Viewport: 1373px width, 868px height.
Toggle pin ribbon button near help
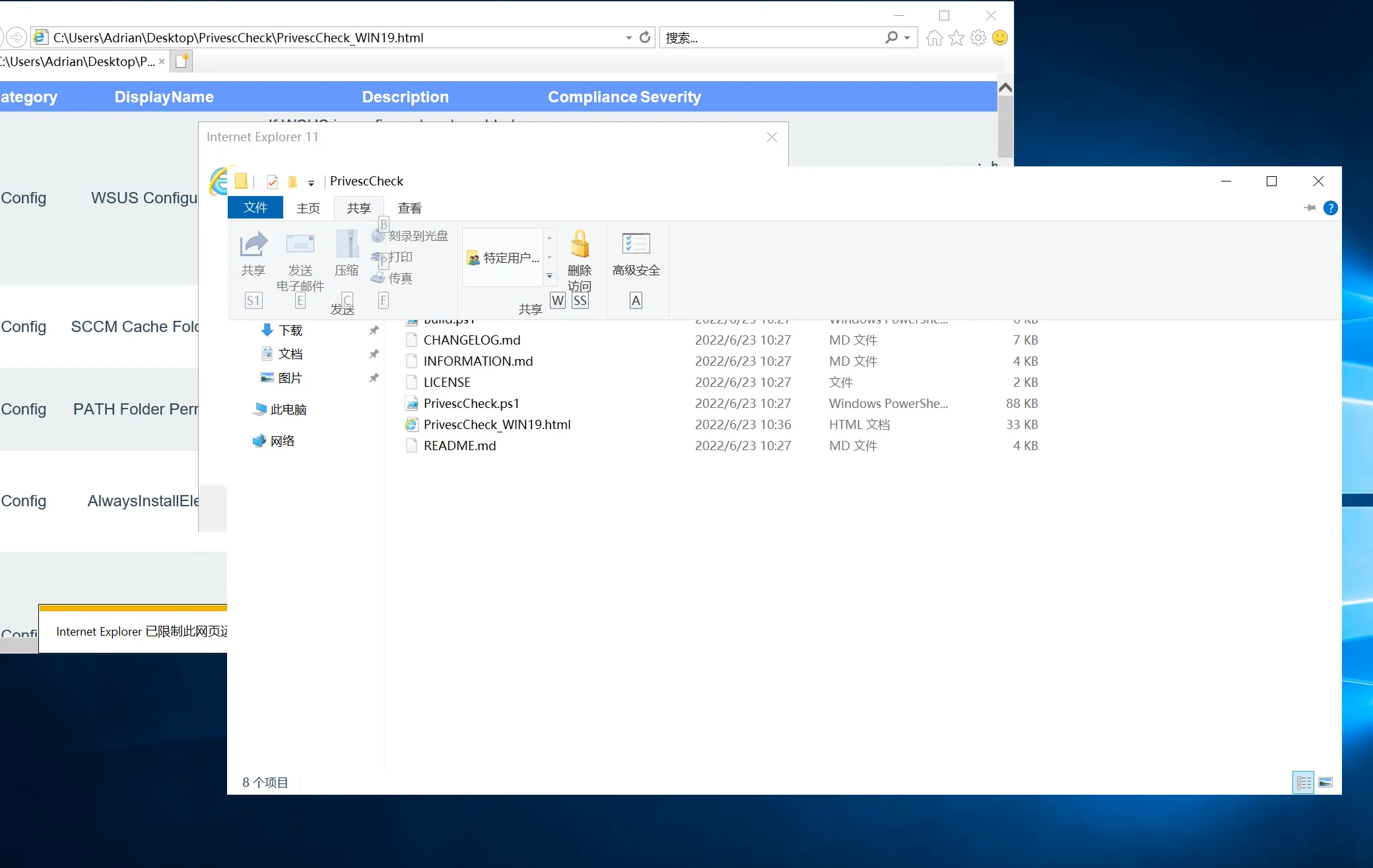(1310, 208)
